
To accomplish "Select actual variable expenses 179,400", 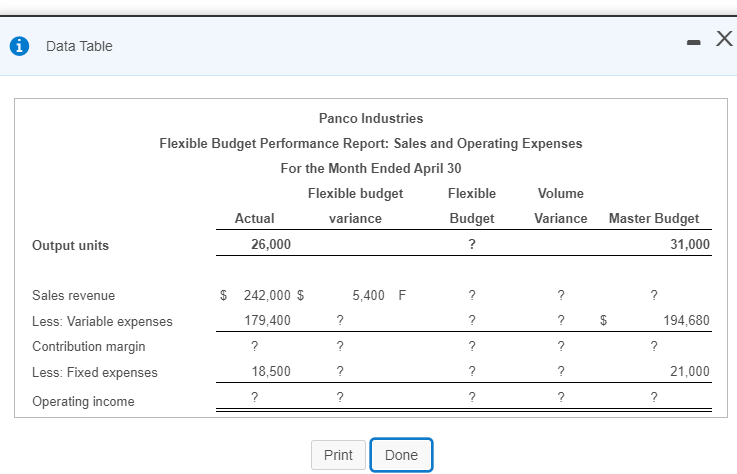I will pyautogui.click(x=268, y=321).
